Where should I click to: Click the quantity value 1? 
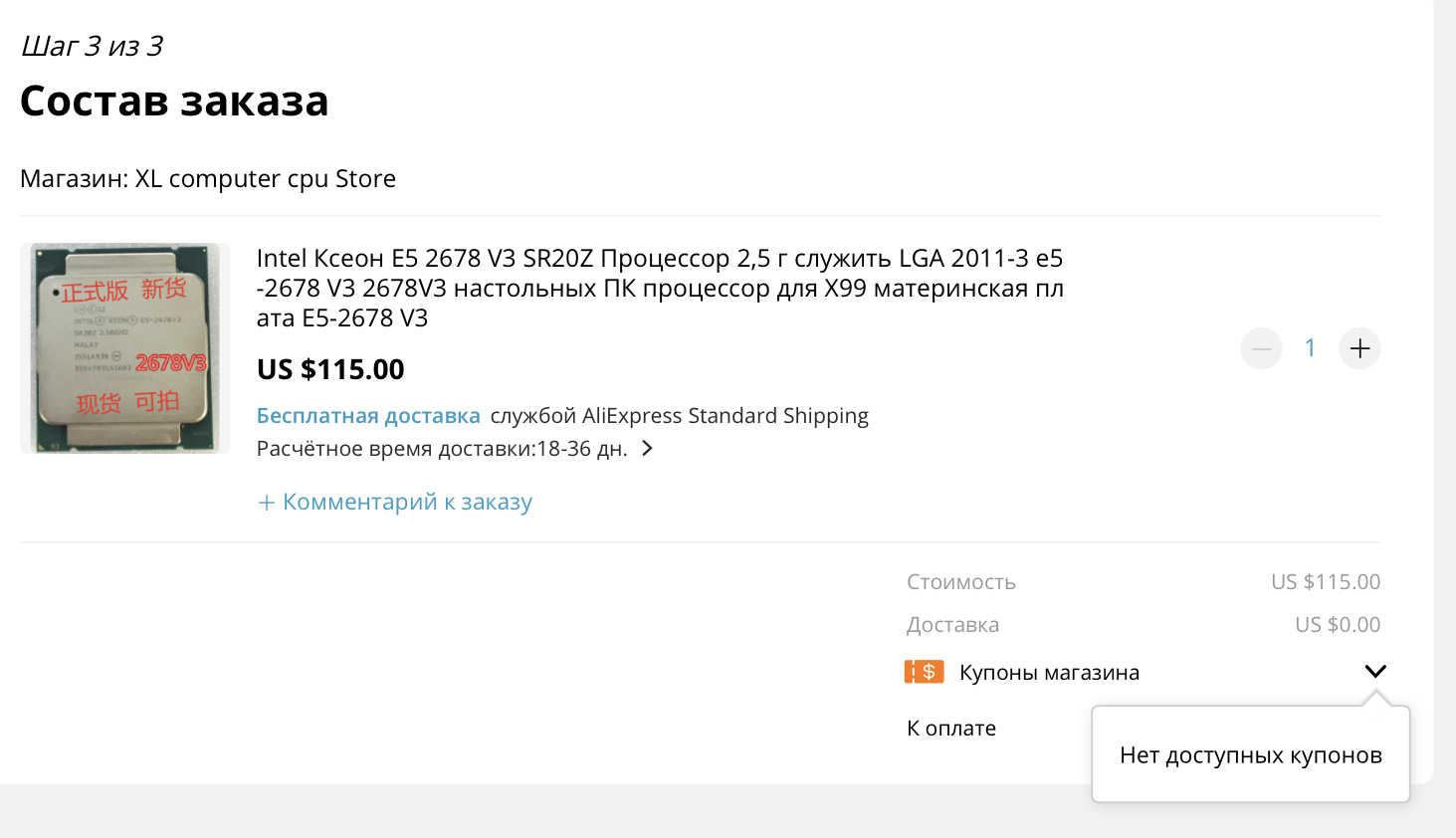pyautogui.click(x=1310, y=348)
